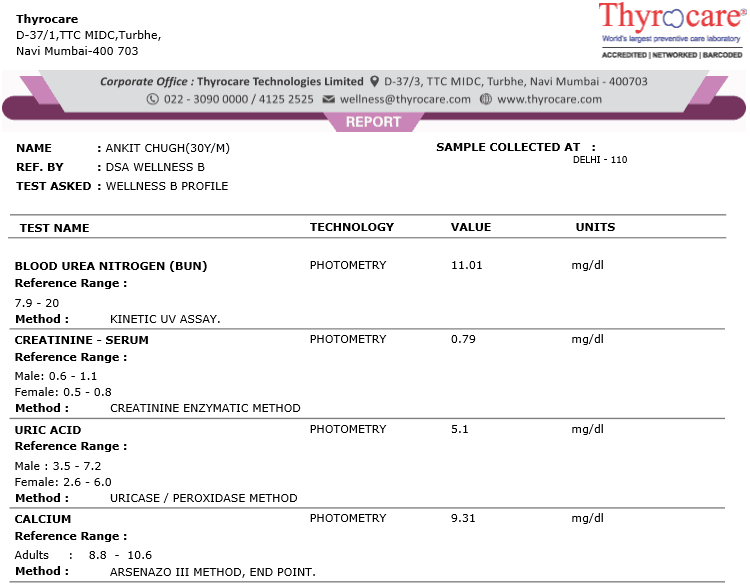This screenshot has width=750, height=585.
Task: Select the 'DSA WELLNESS B' referrer text
Action: [155, 167]
